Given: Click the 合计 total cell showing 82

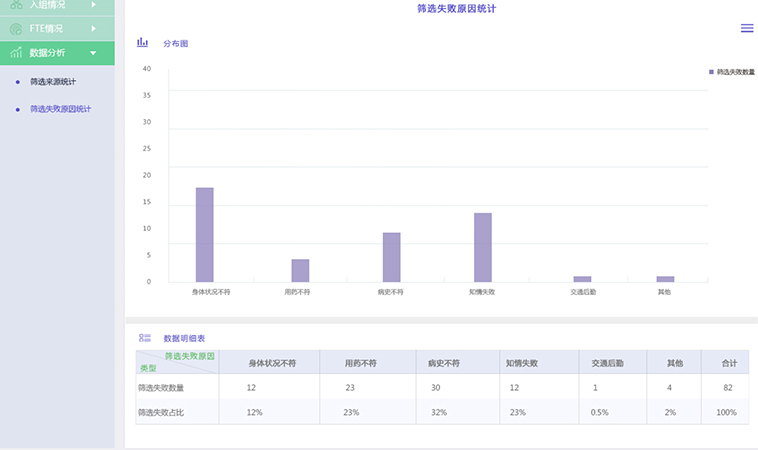Looking at the screenshot, I should click(x=728, y=387).
